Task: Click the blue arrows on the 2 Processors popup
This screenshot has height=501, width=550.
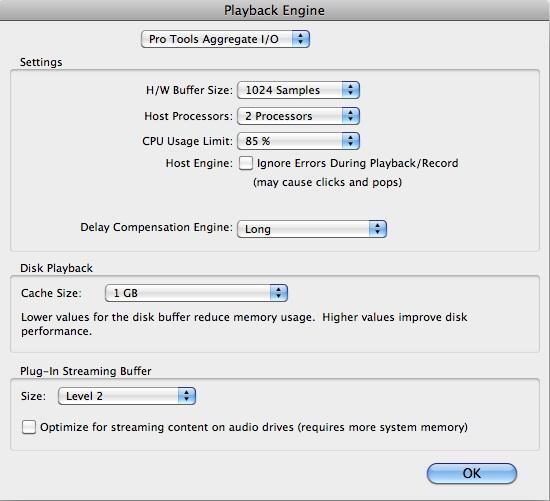Action: [350, 116]
